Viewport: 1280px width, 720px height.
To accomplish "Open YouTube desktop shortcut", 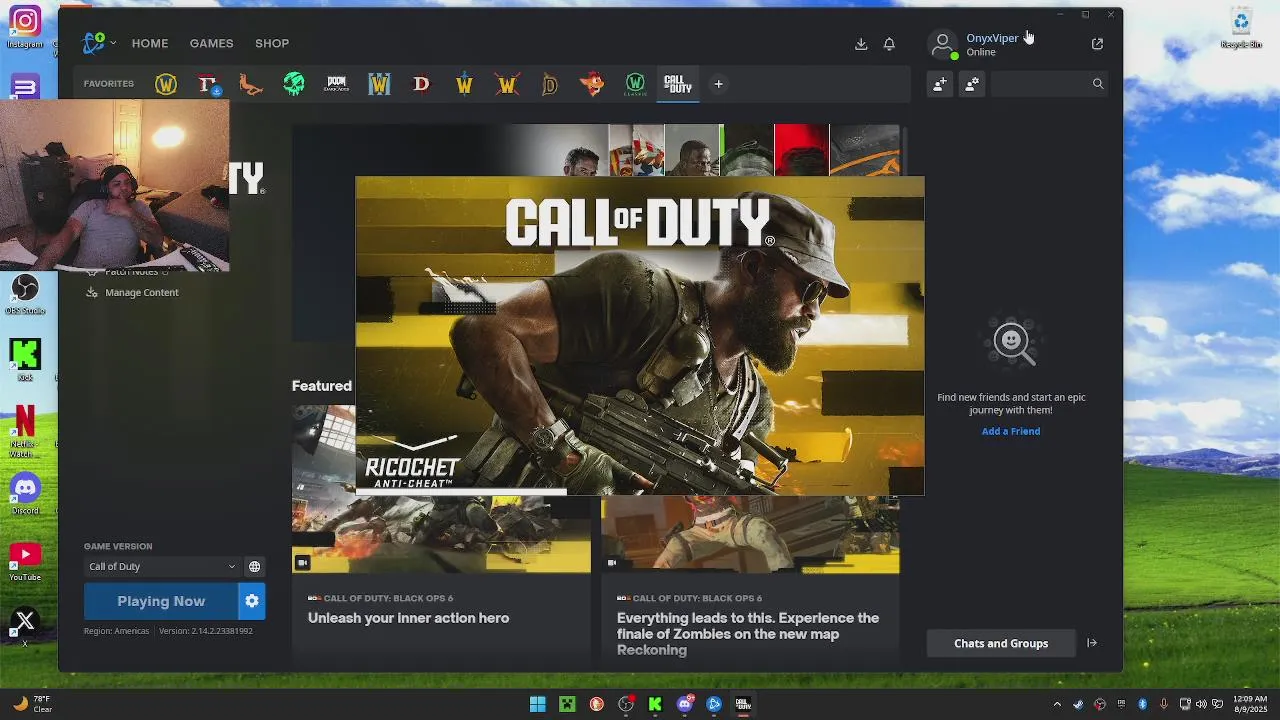I will (25, 561).
